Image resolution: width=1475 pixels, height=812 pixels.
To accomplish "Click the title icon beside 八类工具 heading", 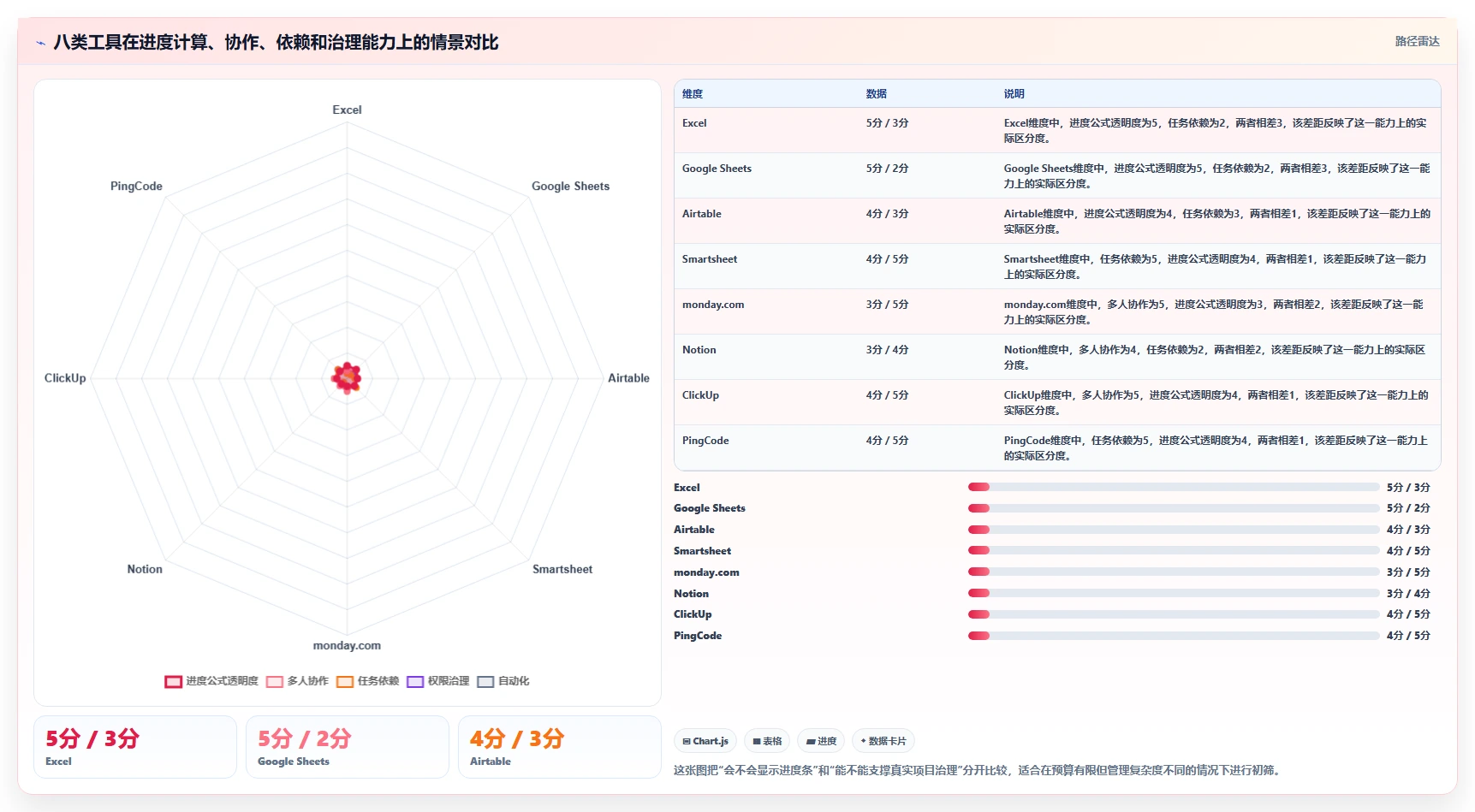I will click(40, 43).
